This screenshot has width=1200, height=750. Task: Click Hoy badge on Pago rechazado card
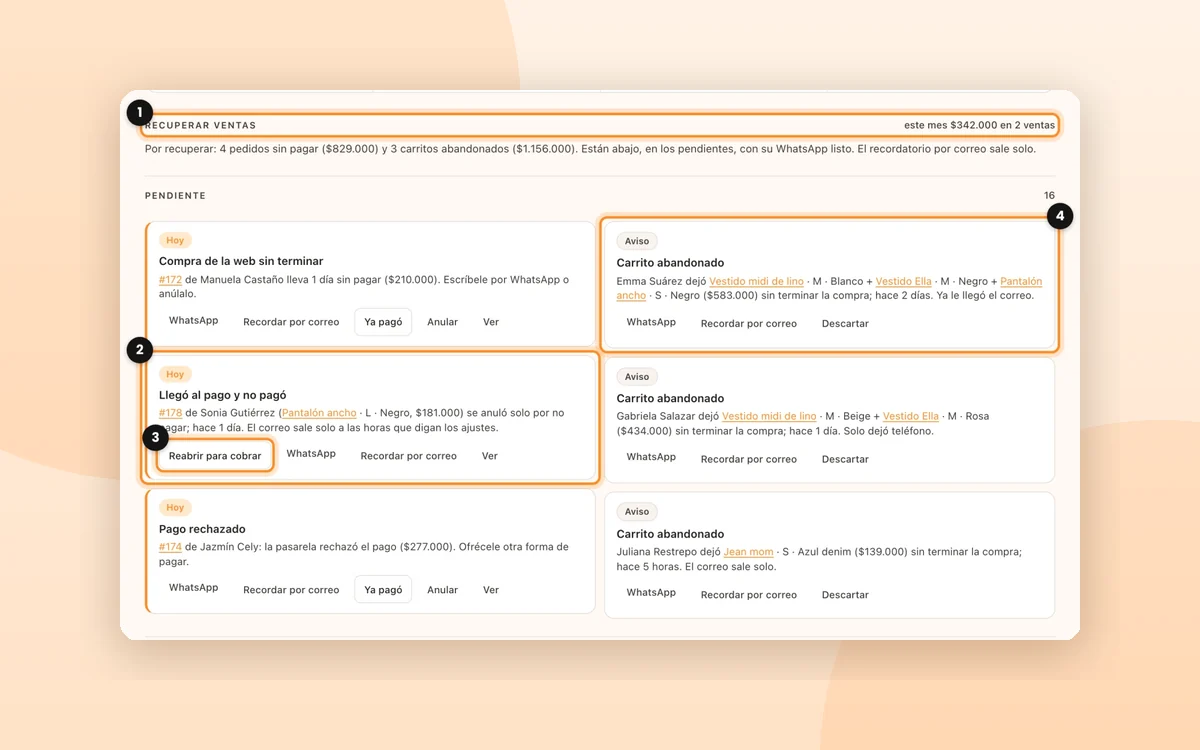tap(175, 508)
